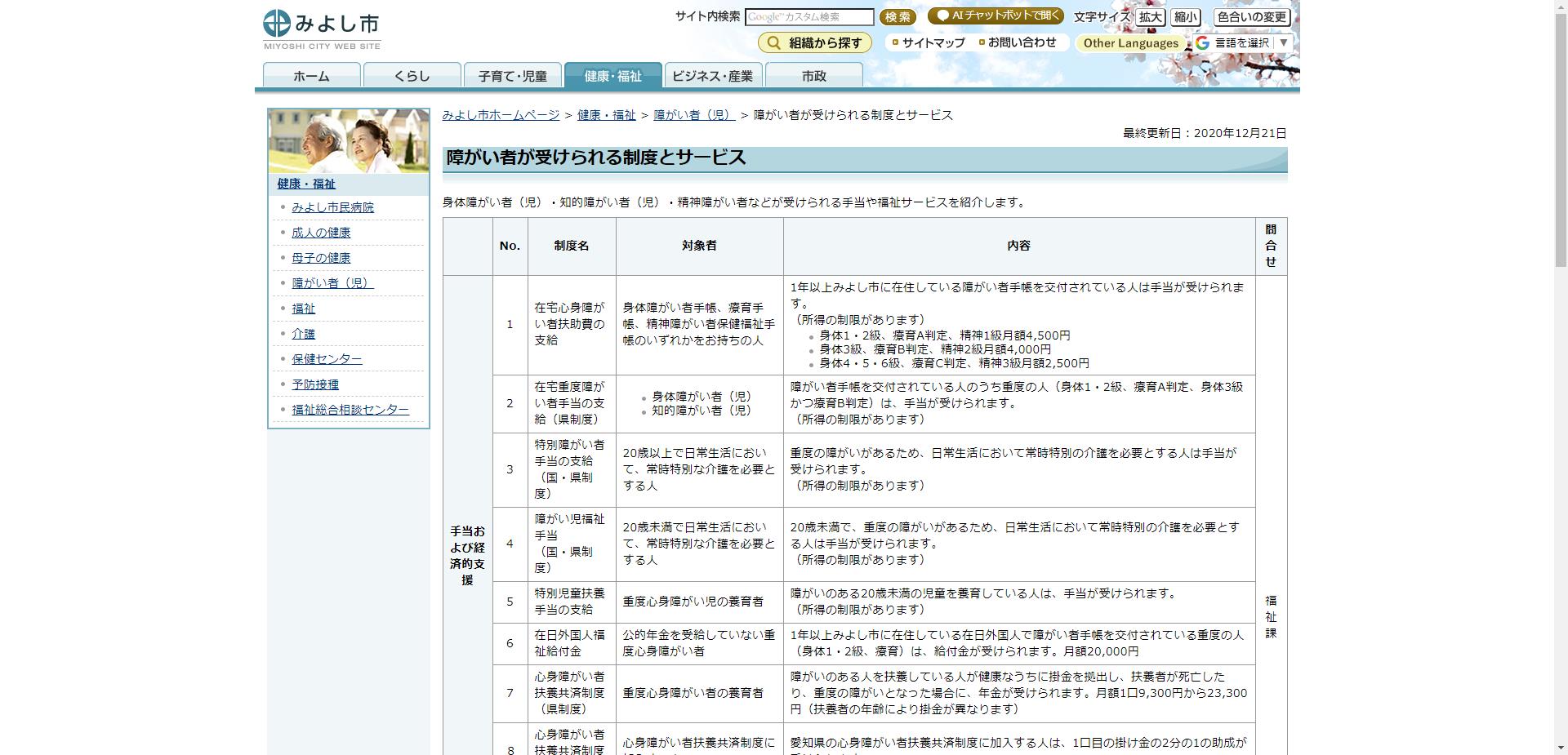Click the 検索 search button

point(896,16)
